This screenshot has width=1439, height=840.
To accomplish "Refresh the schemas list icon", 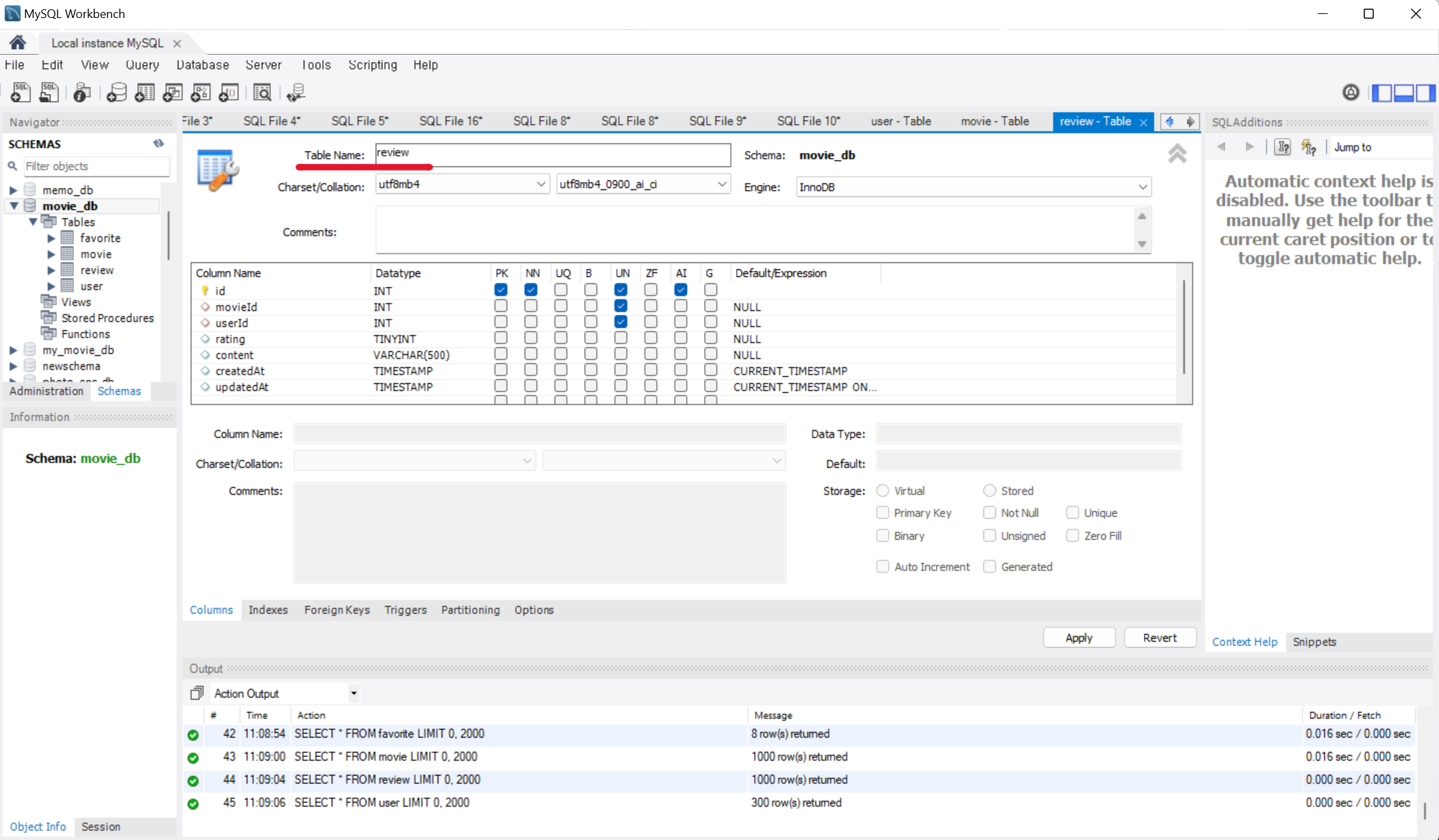I will click(x=159, y=143).
